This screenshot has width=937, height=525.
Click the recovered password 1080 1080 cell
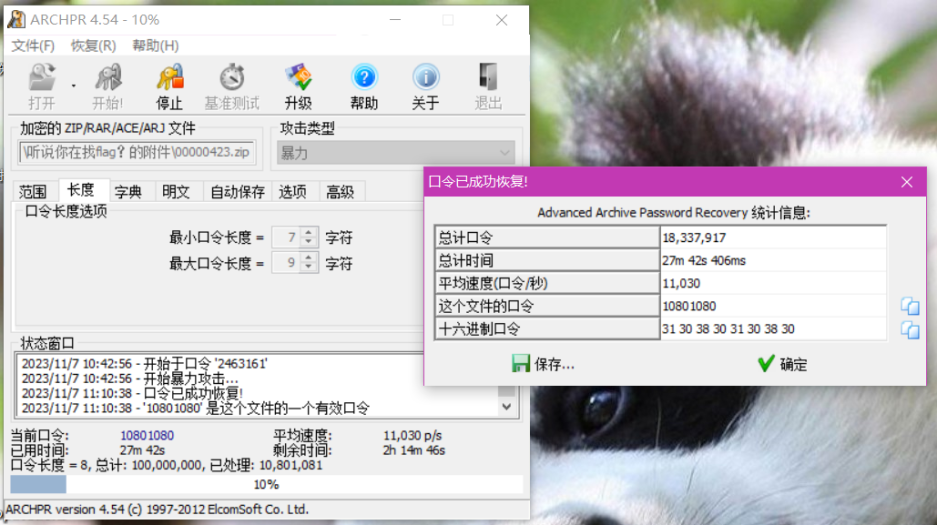tap(773, 306)
